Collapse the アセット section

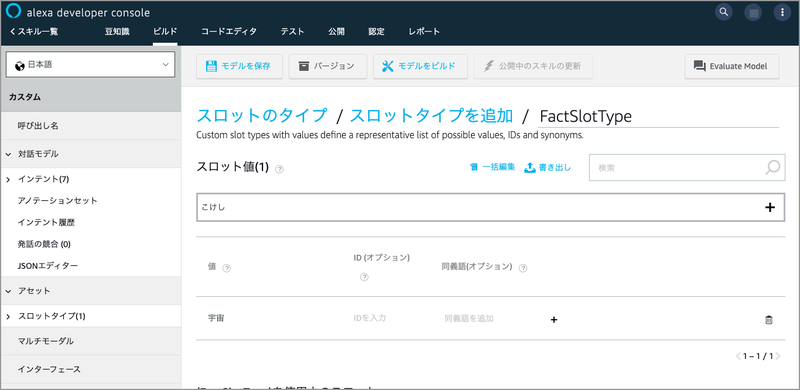pos(9,291)
